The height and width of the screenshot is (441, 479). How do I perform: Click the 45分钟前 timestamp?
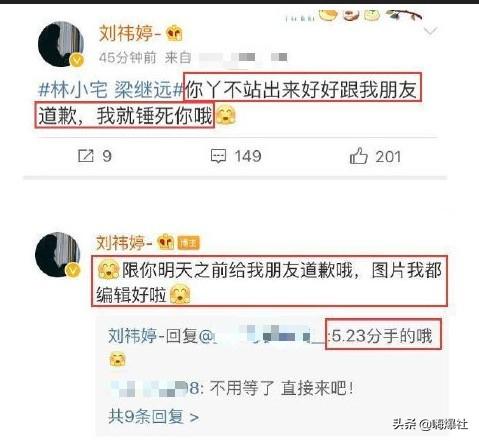(127, 58)
